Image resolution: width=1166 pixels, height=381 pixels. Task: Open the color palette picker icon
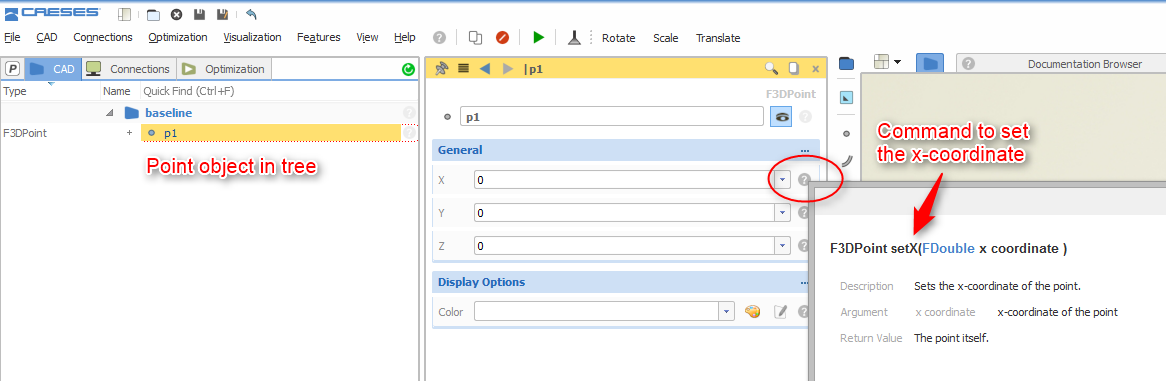click(x=753, y=312)
